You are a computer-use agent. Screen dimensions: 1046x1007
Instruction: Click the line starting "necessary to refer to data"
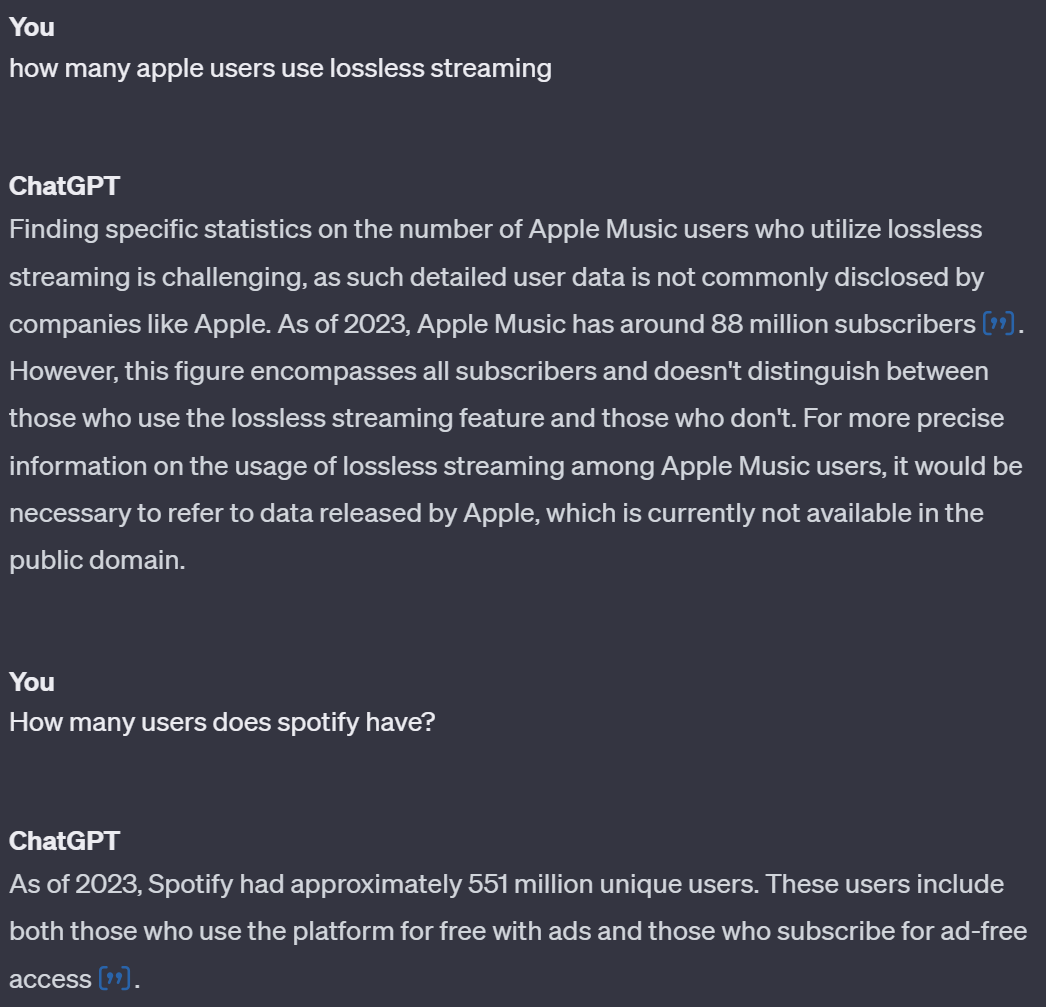tap(496, 513)
